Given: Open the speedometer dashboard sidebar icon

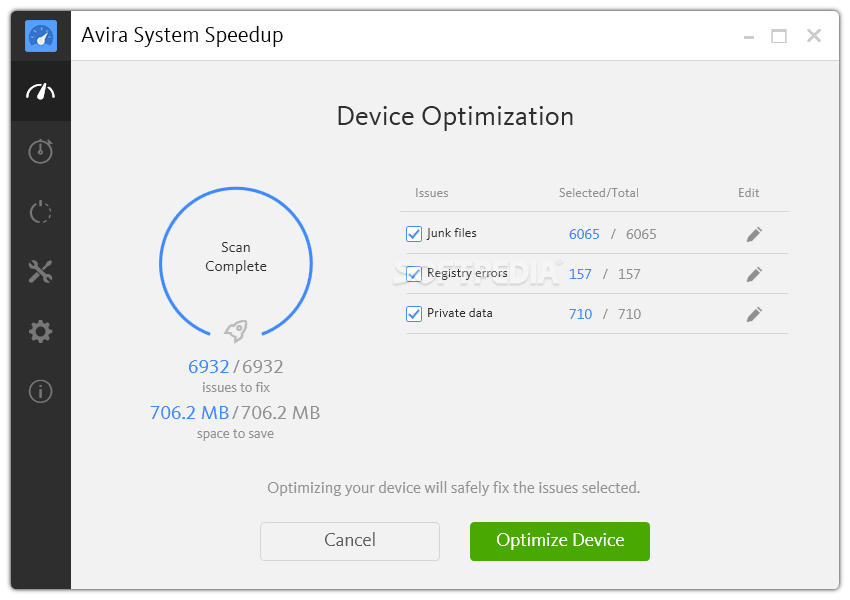Looking at the screenshot, I should pos(41,91).
